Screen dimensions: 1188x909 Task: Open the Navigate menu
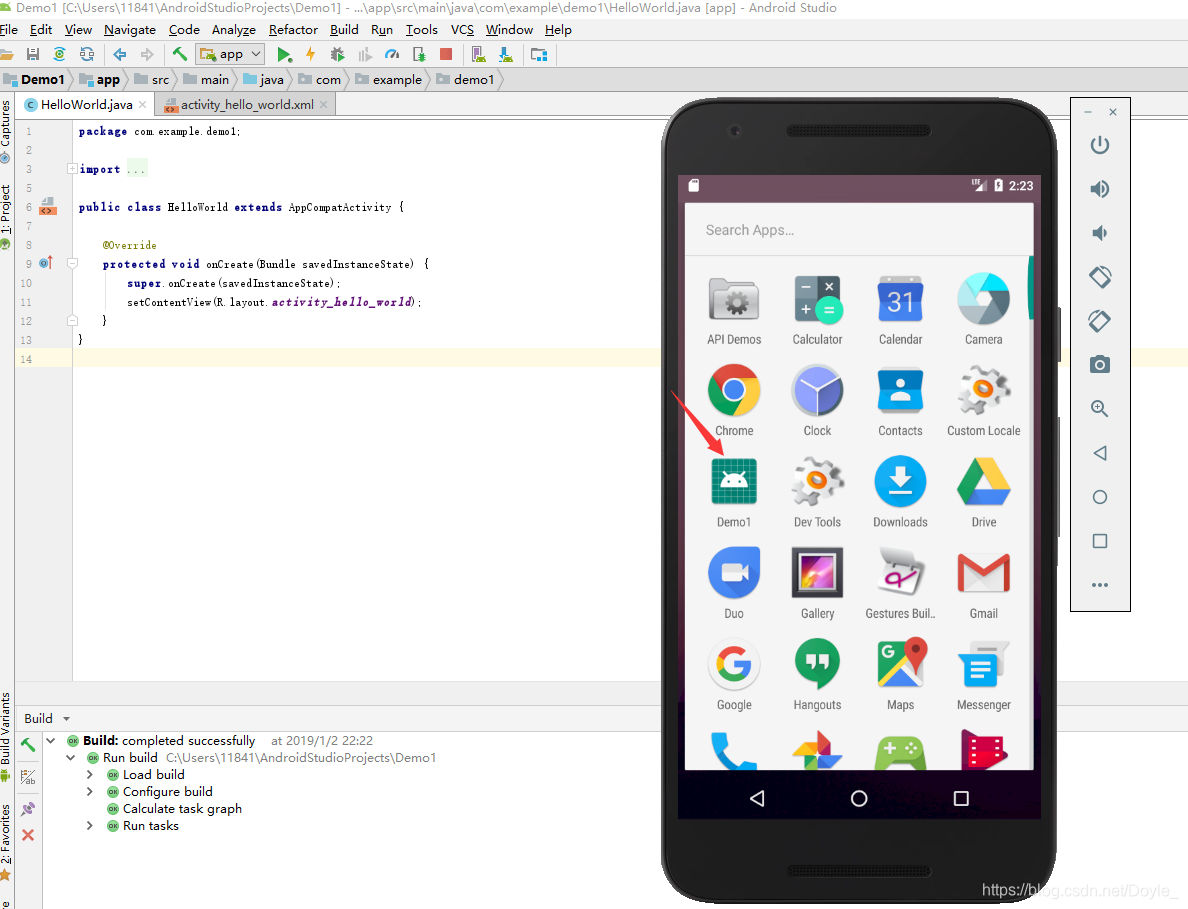pyautogui.click(x=130, y=30)
